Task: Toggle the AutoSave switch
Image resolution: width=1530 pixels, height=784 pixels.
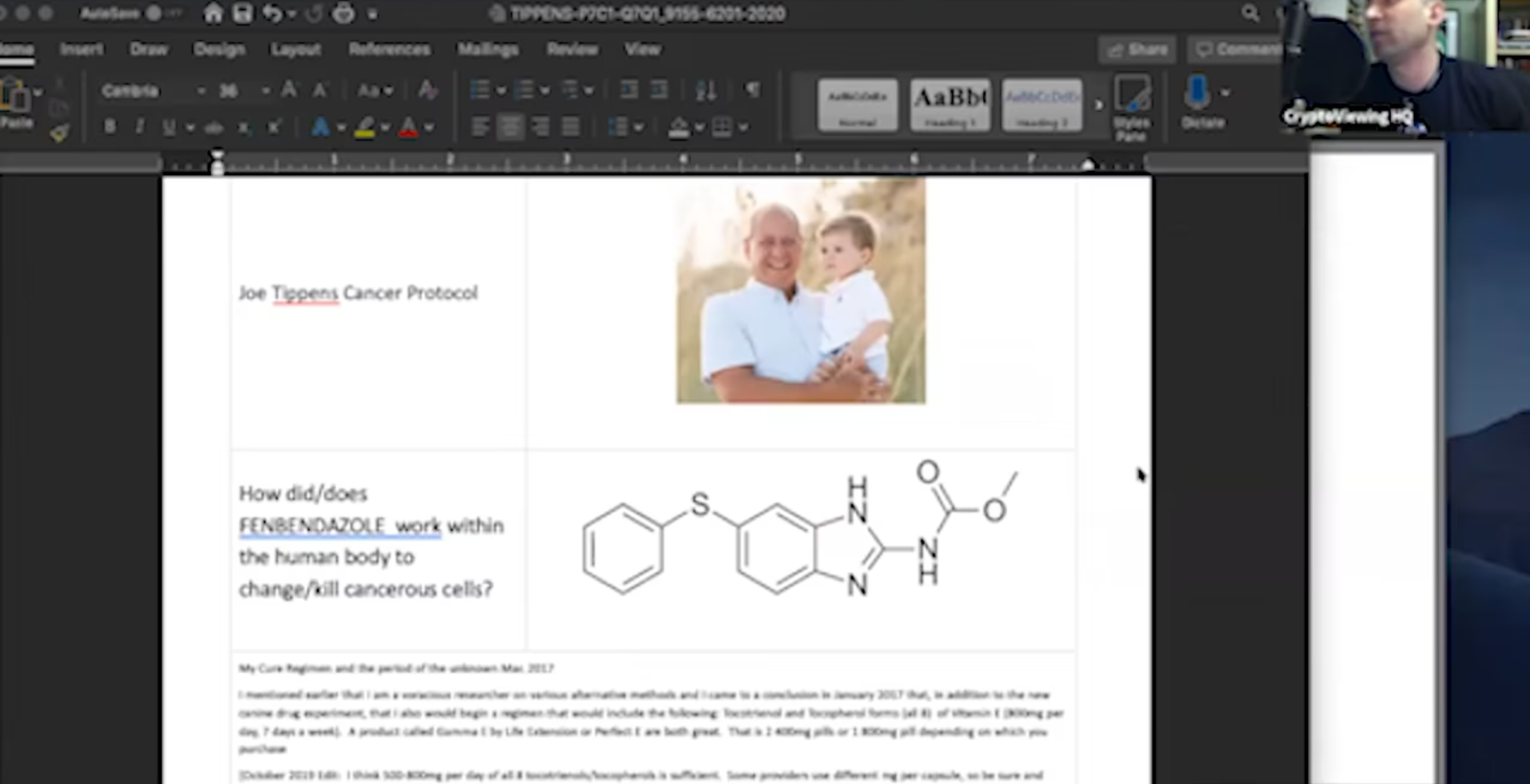Action: (153, 14)
